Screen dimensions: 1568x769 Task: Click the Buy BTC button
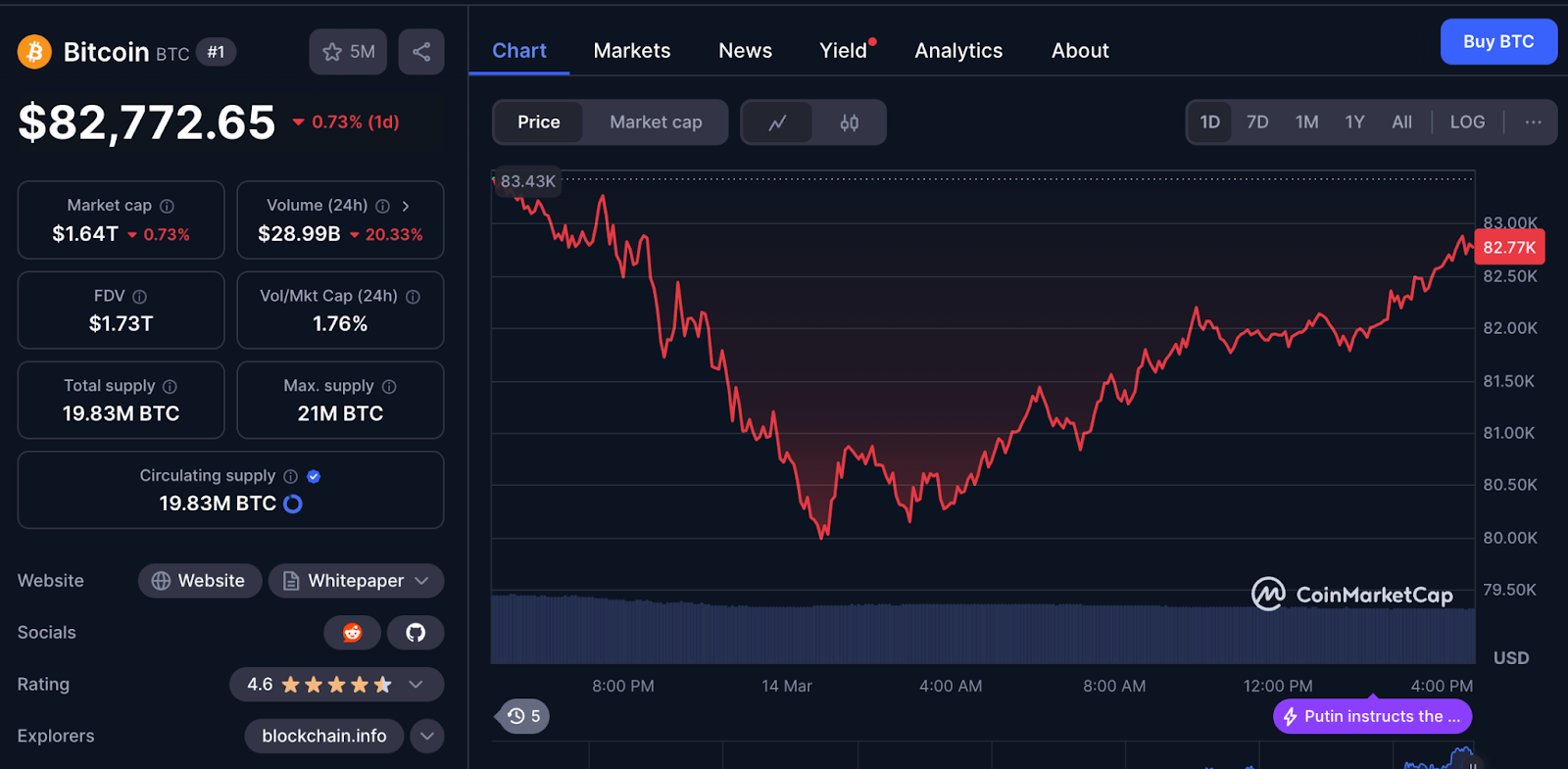click(x=1497, y=42)
